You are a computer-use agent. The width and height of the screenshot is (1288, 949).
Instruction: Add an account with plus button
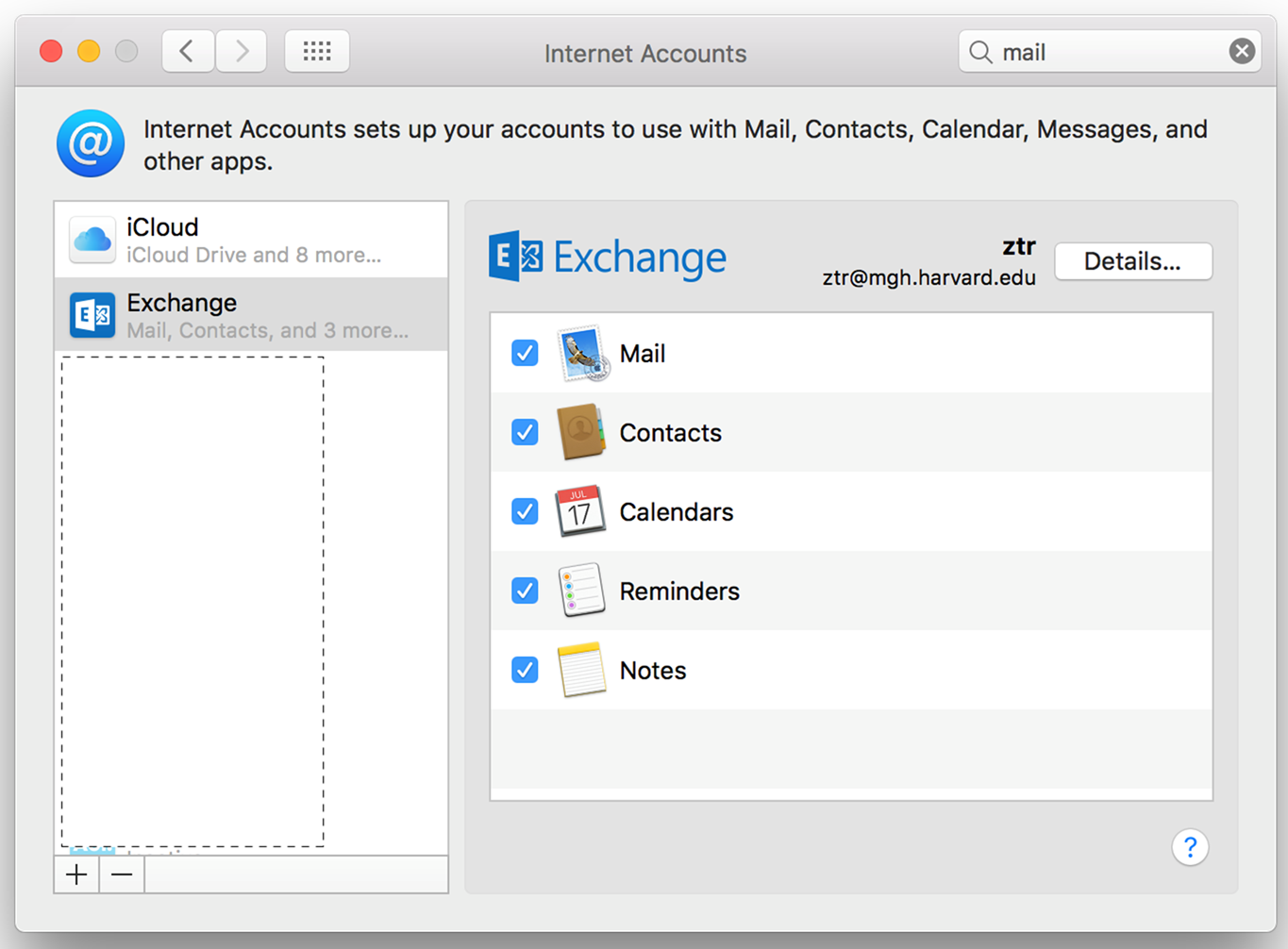[76, 874]
